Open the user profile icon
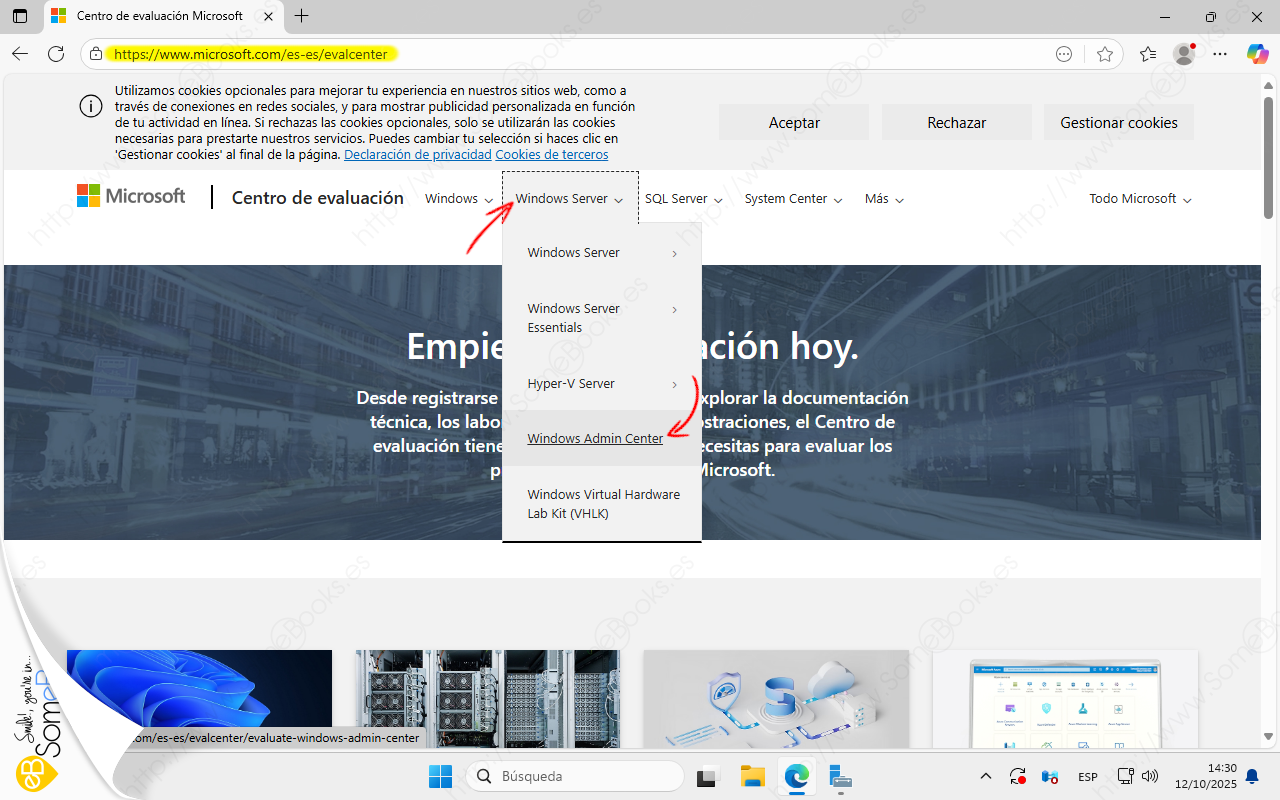The height and width of the screenshot is (800, 1280). tap(1184, 54)
